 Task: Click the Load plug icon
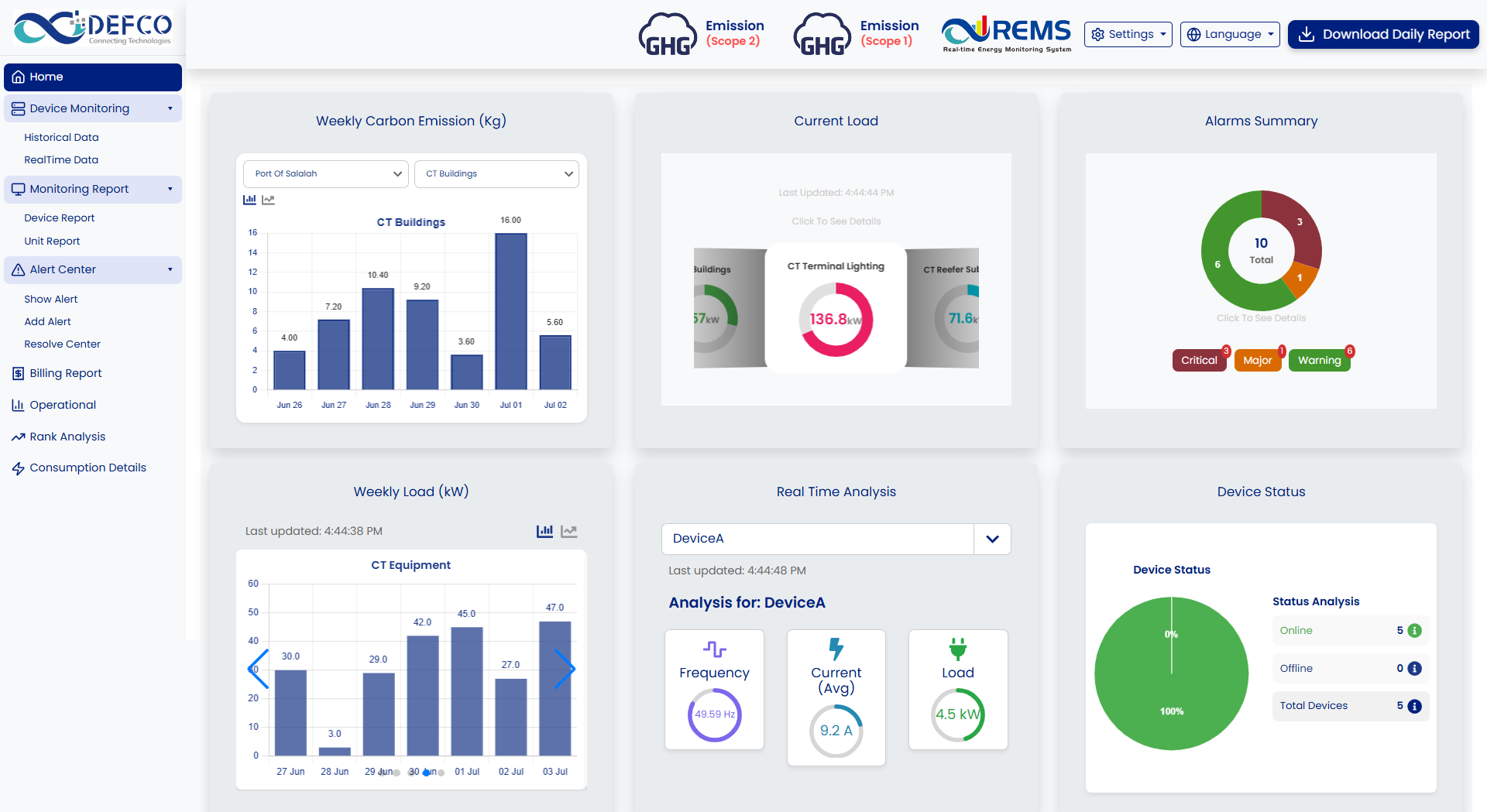(x=958, y=649)
